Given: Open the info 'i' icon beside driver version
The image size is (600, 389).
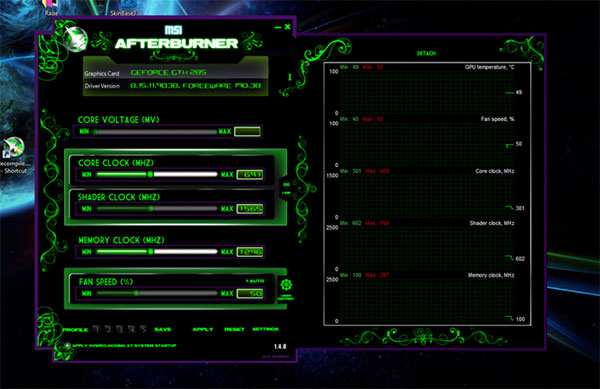Looking at the screenshot, I should (290, 77).
